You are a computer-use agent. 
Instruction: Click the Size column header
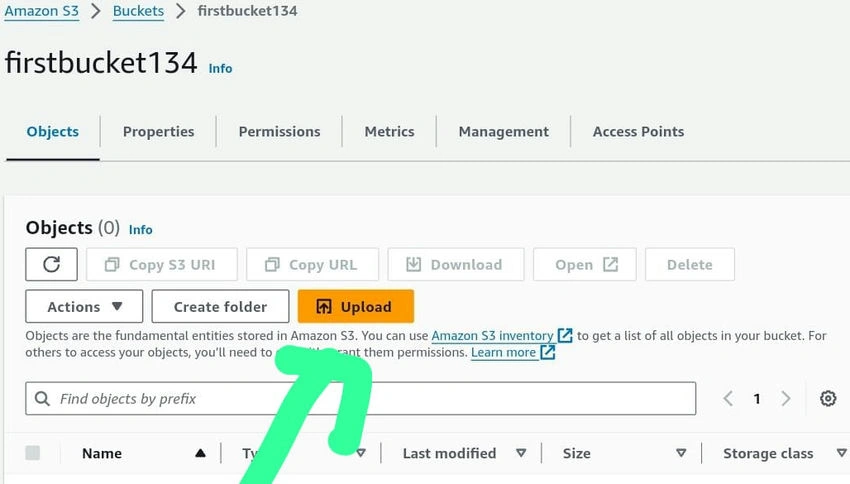576,453
